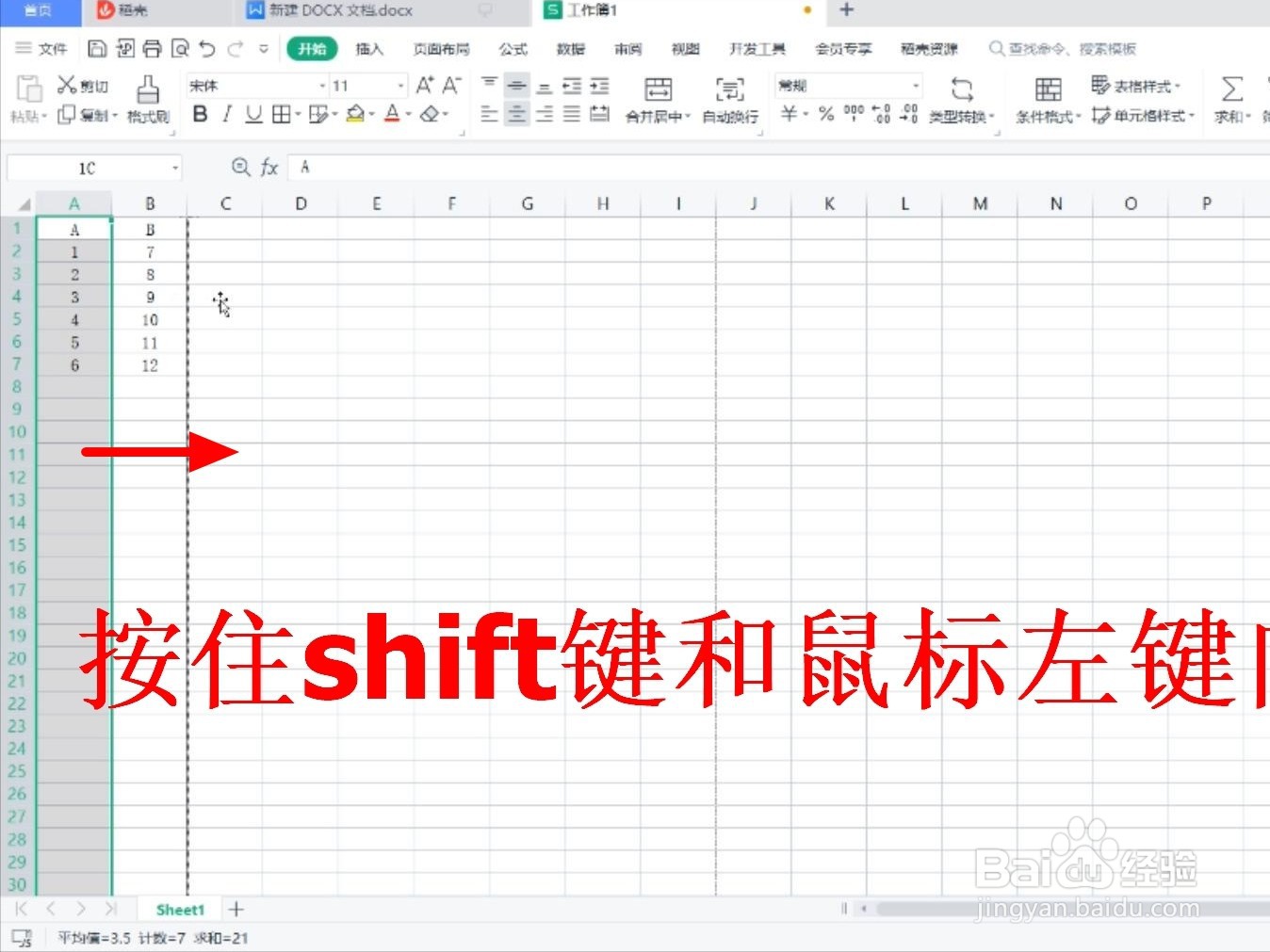Undo the last action

point(207,48)
